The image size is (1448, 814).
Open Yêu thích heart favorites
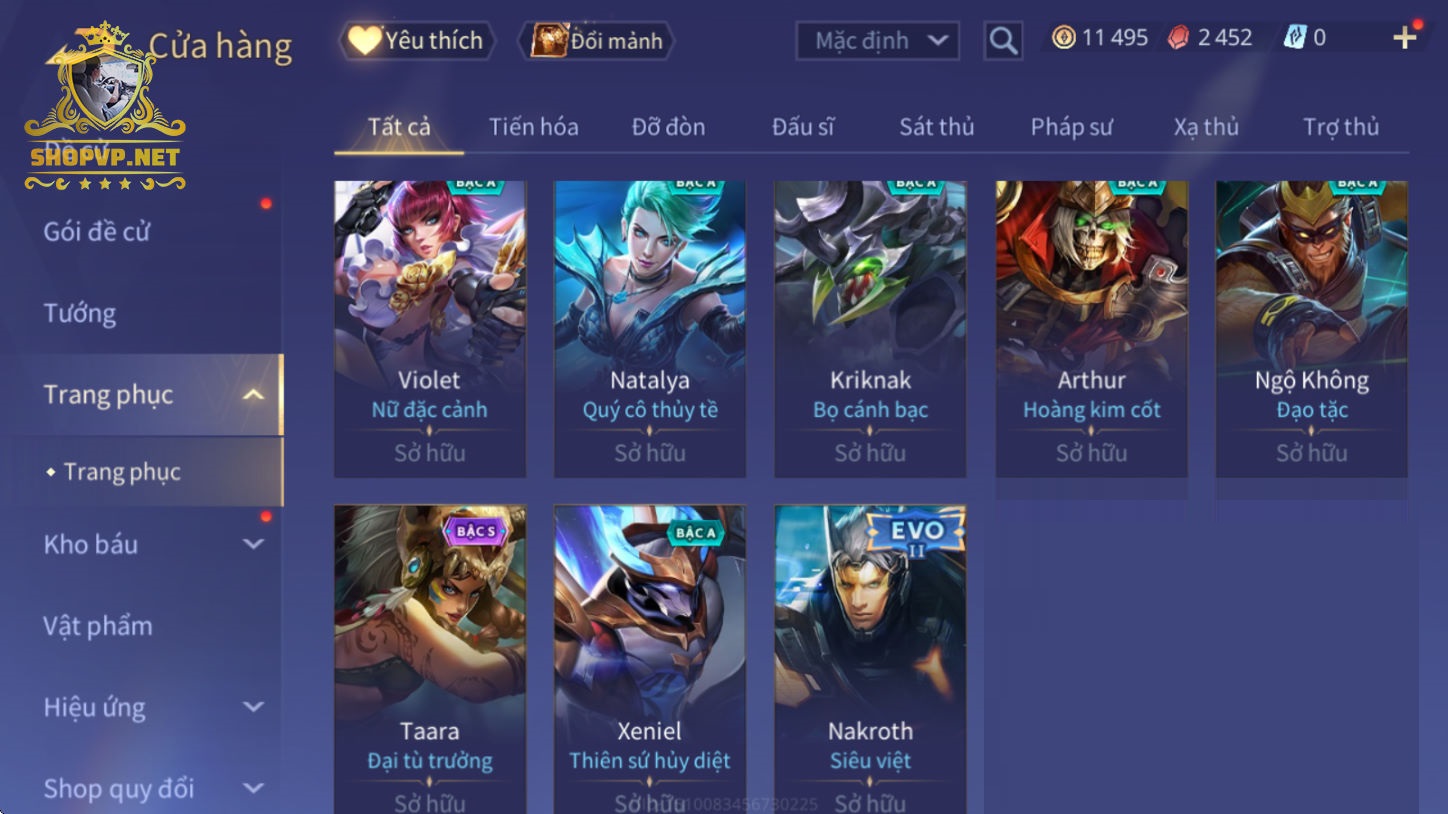417,41
